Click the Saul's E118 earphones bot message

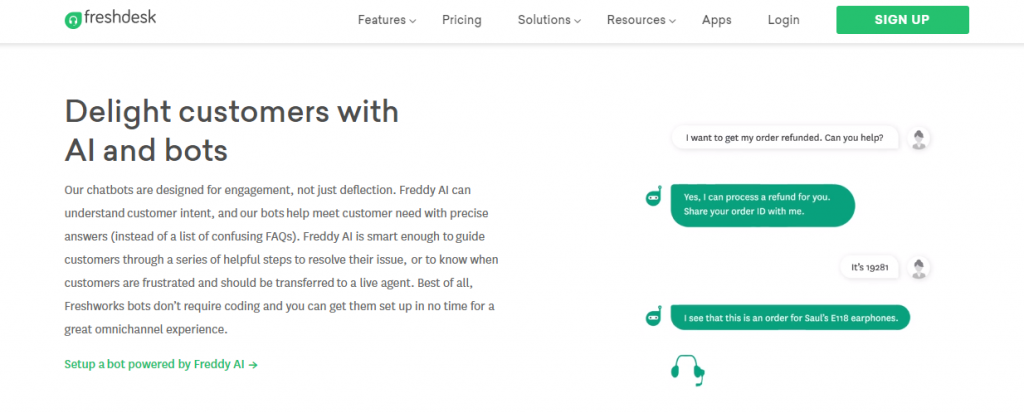[x=790, y=318]
